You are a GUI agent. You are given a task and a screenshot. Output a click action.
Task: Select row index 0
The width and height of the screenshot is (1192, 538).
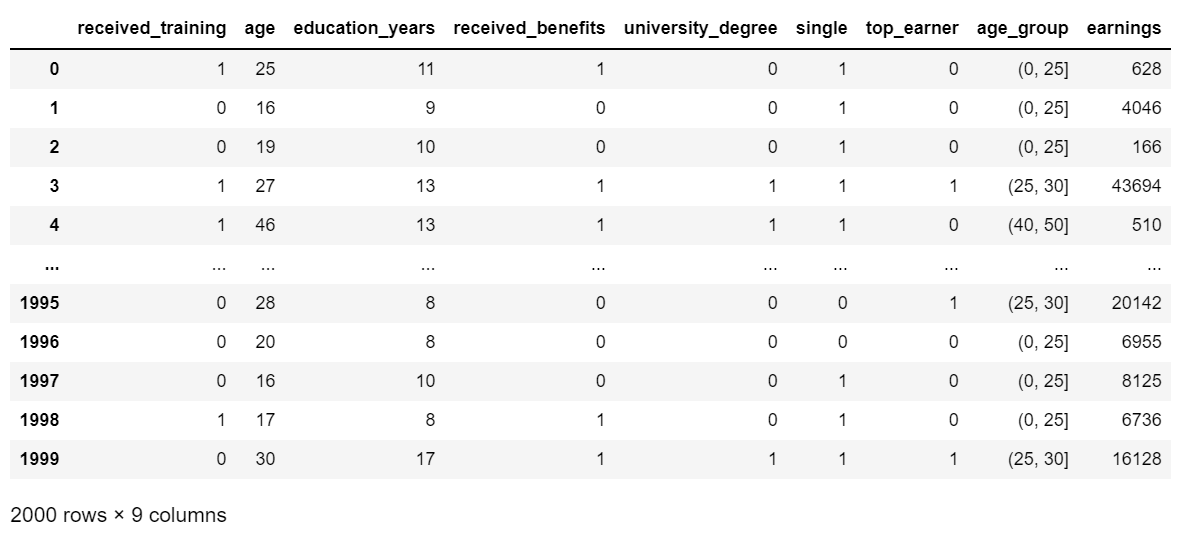[x=54, y=69]
